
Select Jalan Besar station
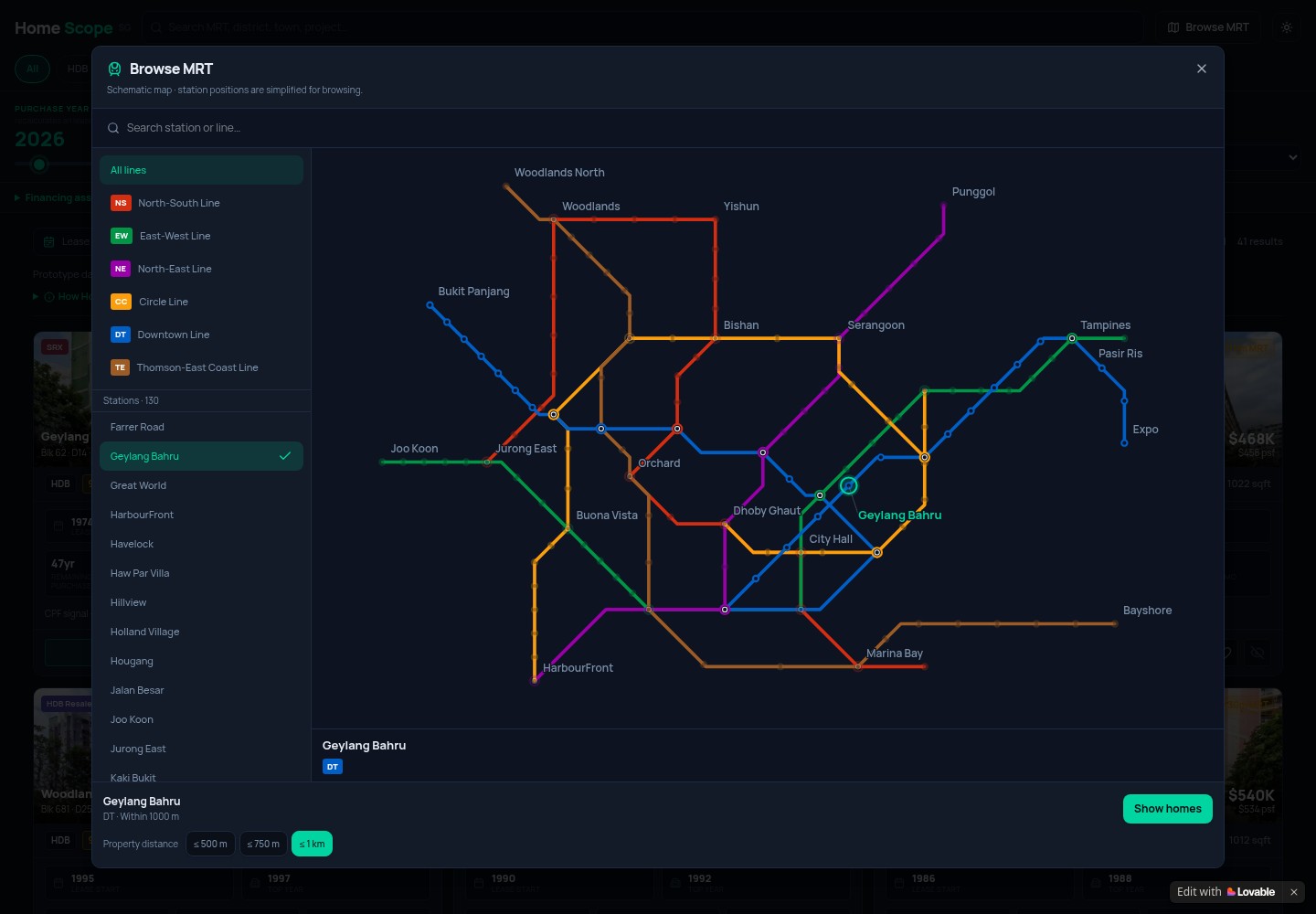pos(201,690)
